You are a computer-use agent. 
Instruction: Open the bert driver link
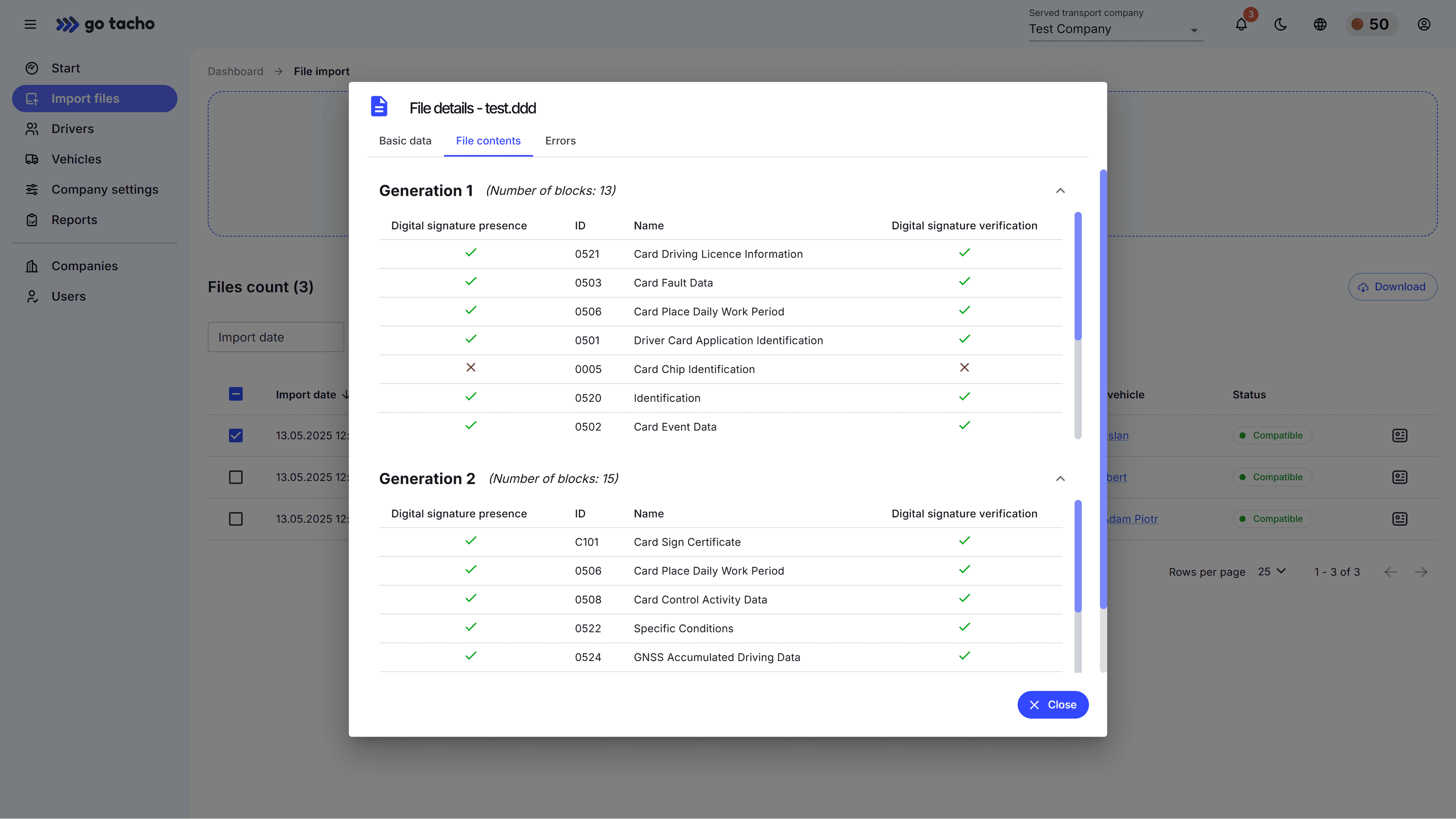(1117, 477)
